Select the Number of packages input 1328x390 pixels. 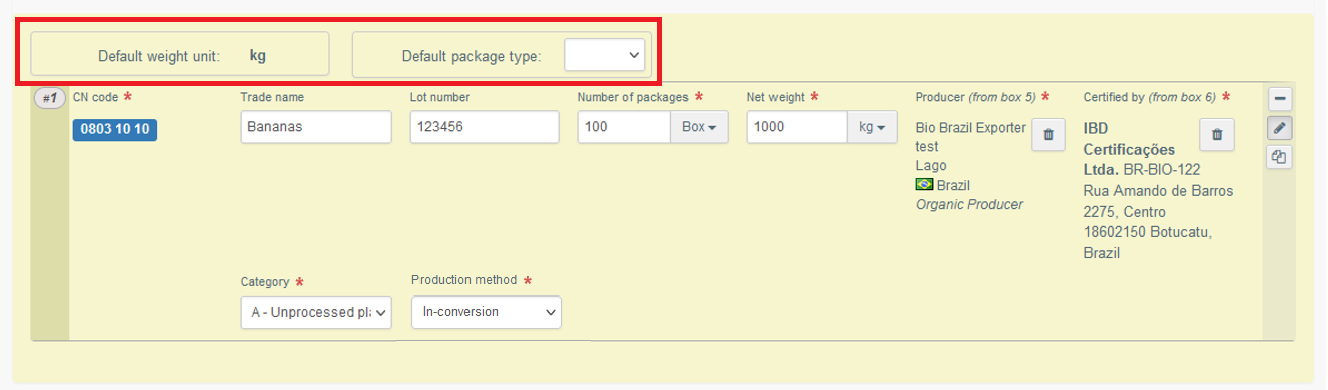[x=624, y=127]
